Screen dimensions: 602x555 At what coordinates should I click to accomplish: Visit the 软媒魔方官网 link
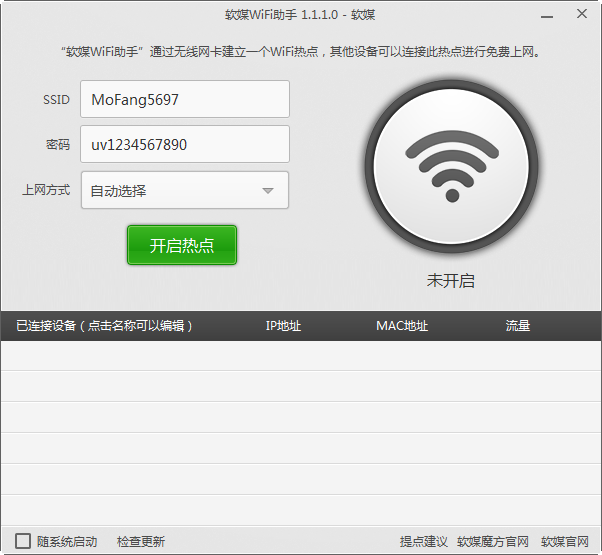pyautogui.click(x=493, y=542)
